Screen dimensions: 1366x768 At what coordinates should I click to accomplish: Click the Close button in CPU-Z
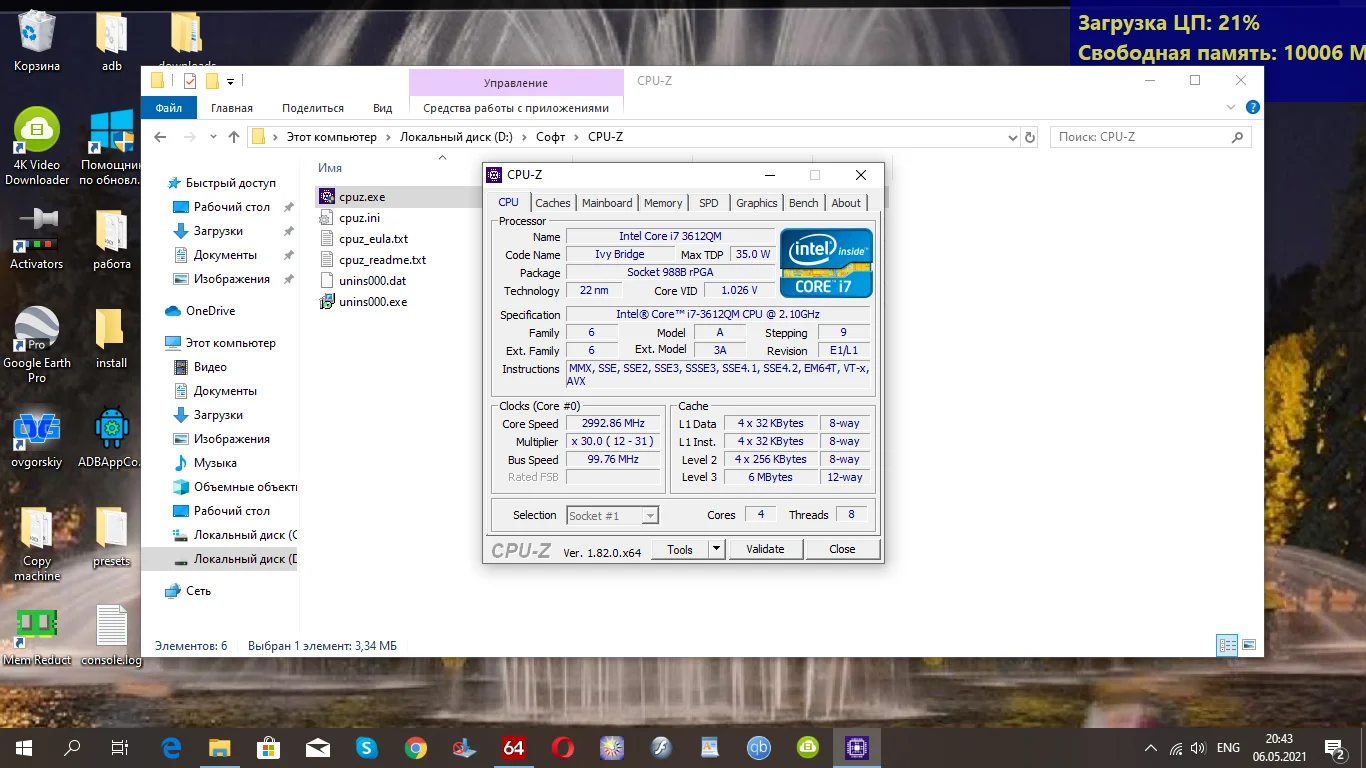842,549
